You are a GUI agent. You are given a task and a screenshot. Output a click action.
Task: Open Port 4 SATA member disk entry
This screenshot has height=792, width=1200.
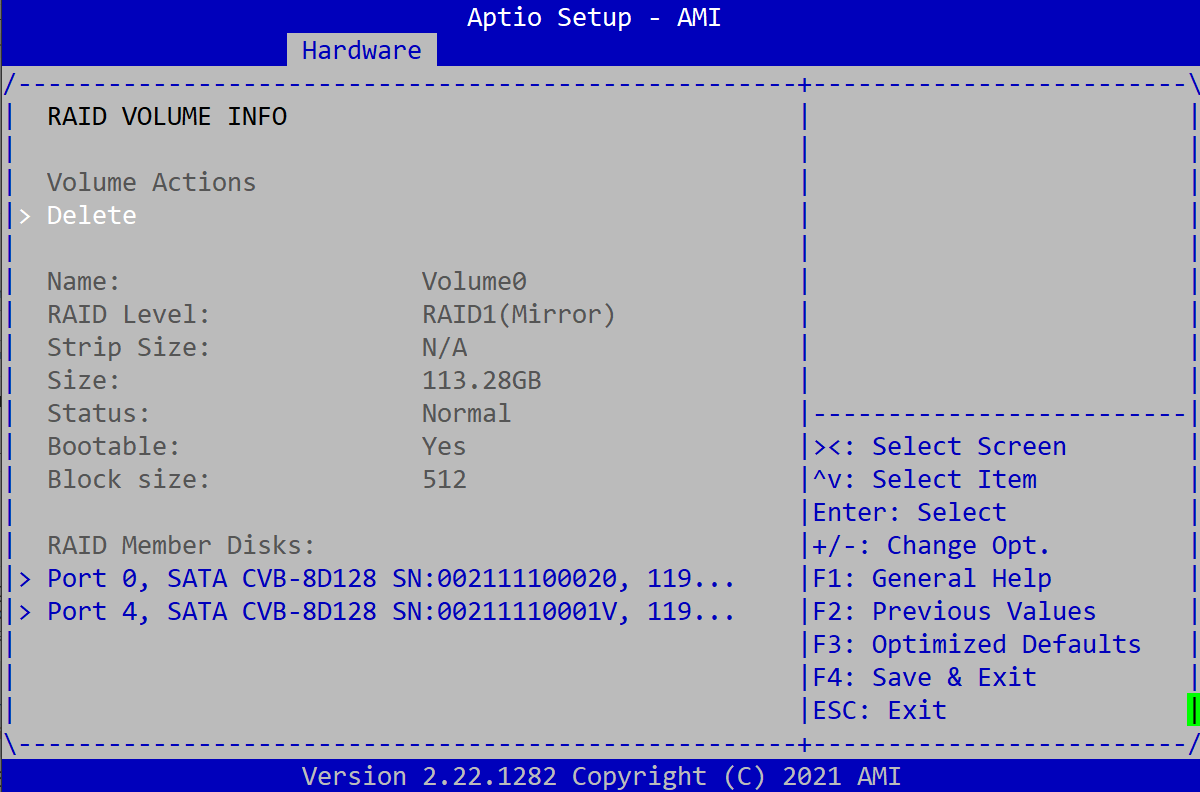[x=391, y=611]
